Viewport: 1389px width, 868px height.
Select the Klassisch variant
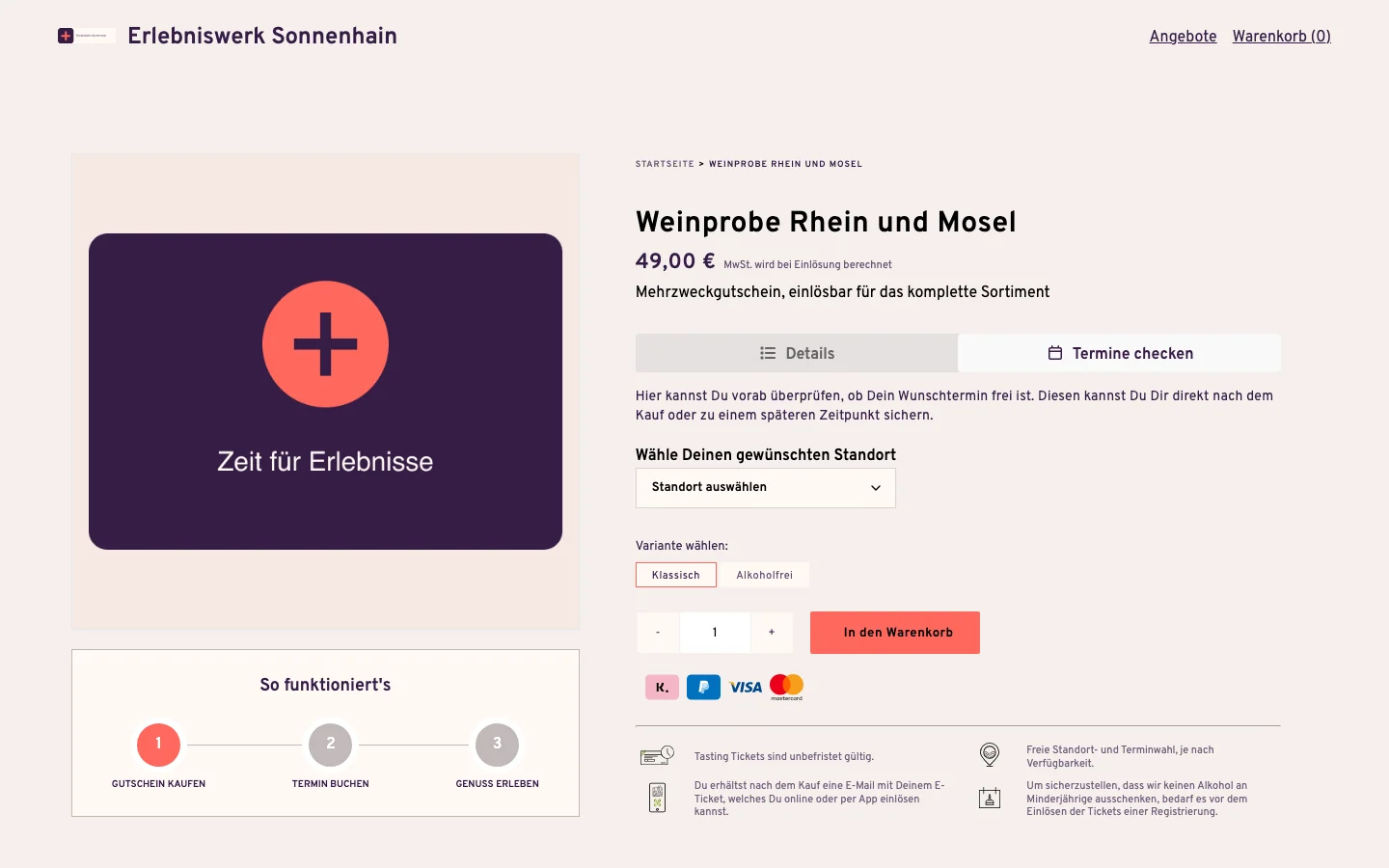tap(676, 575)
